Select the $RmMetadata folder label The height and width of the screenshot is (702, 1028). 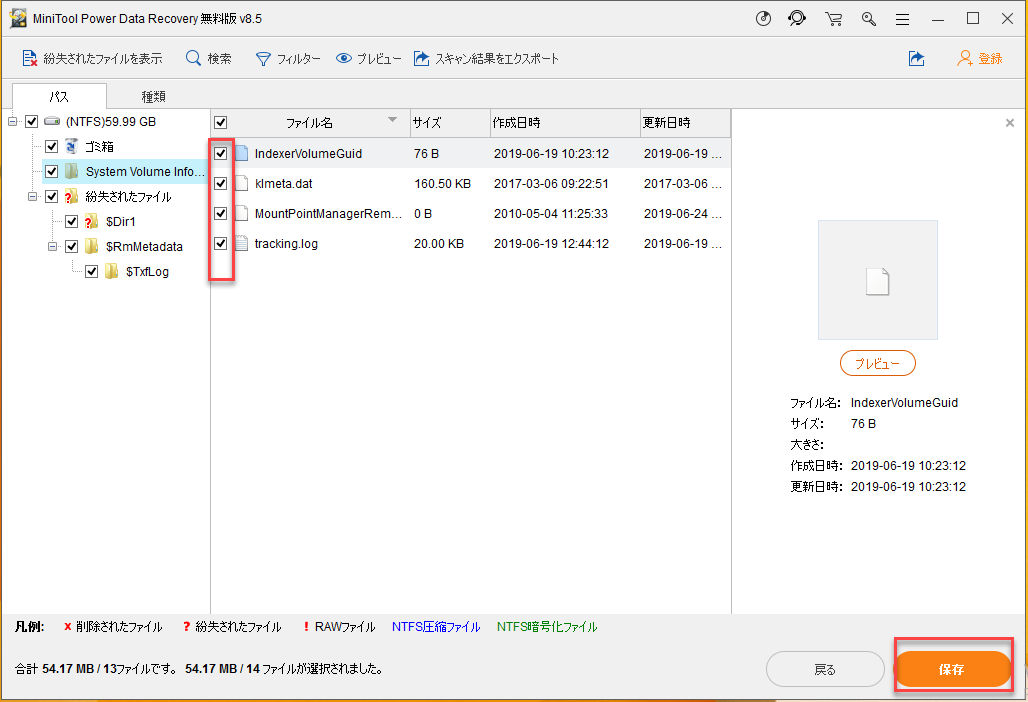(x=144, y=246)
